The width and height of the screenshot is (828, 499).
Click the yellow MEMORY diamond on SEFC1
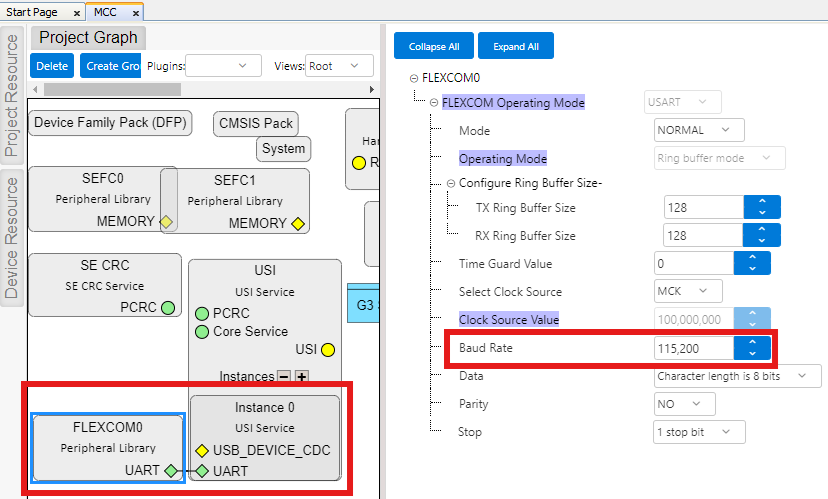click(297, 223)
